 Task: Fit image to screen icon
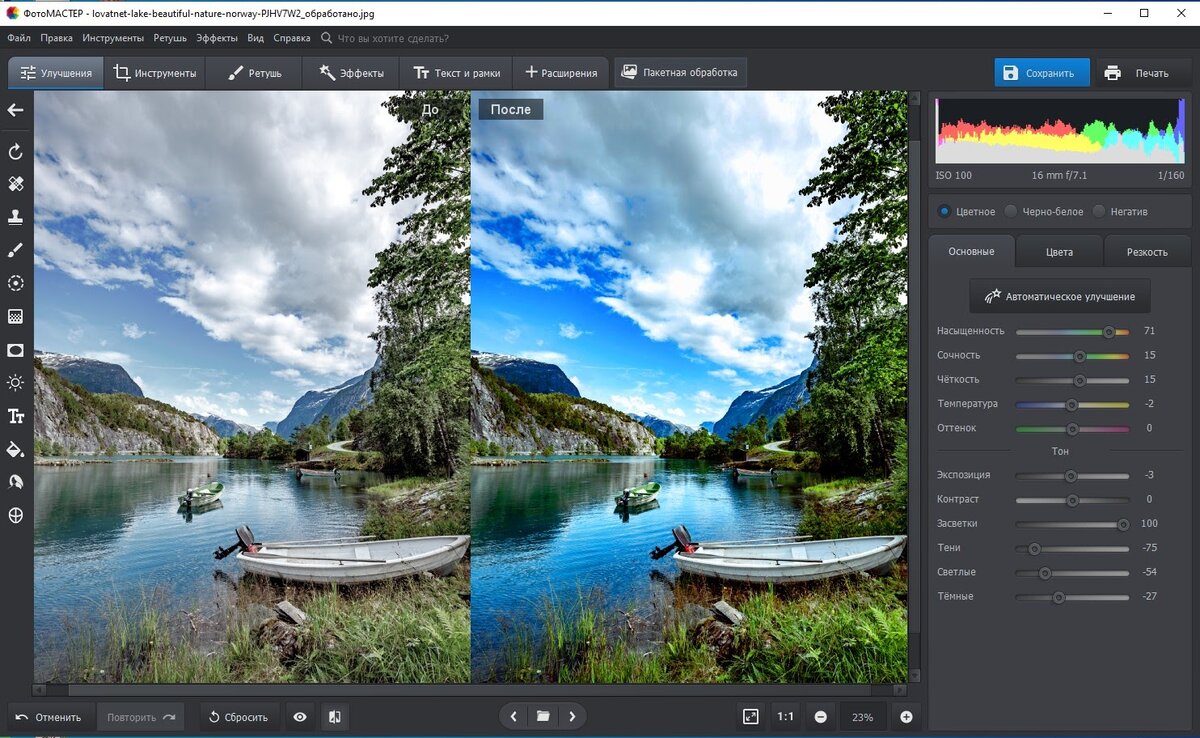tap(751, 716)
